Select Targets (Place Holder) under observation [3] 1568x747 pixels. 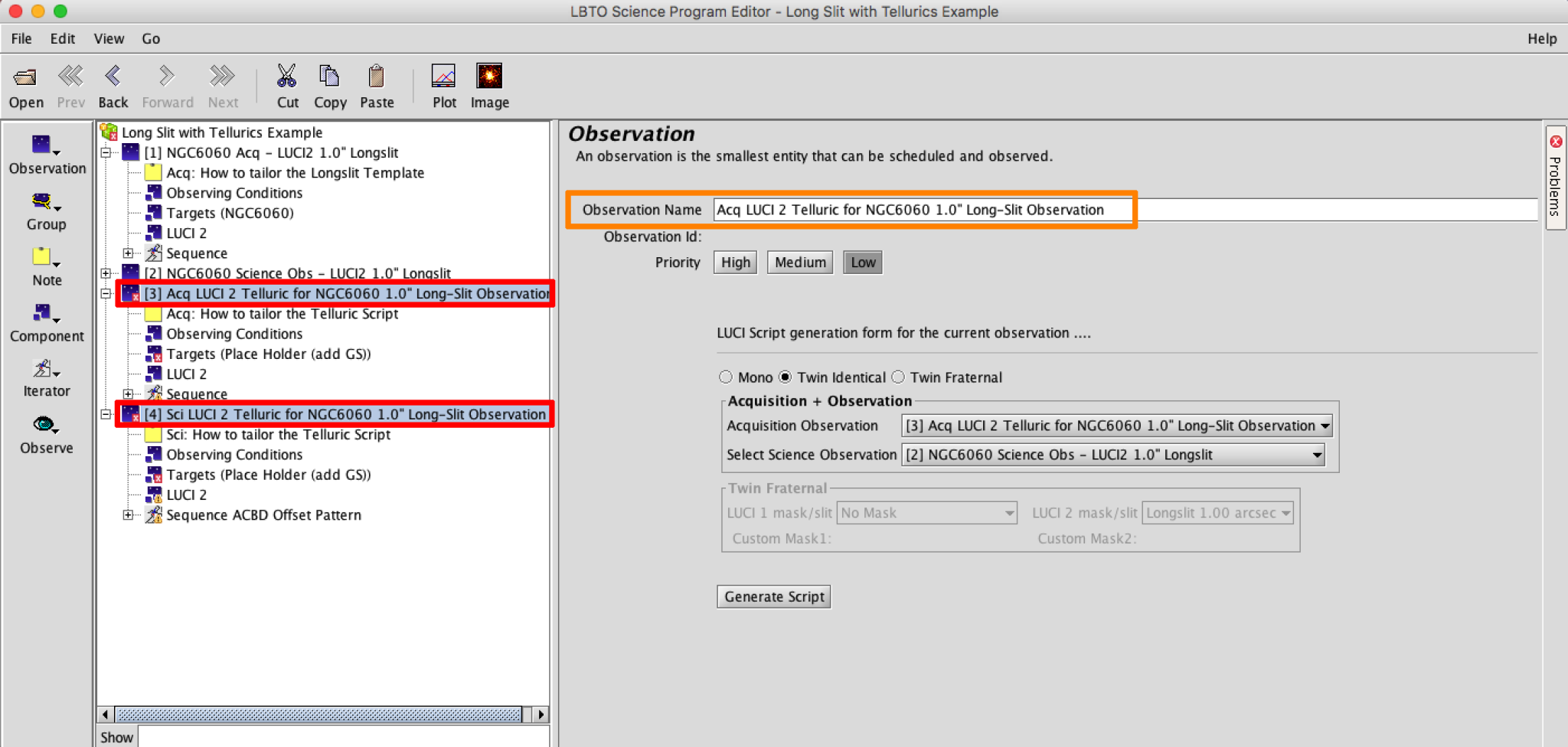[268, 354]
